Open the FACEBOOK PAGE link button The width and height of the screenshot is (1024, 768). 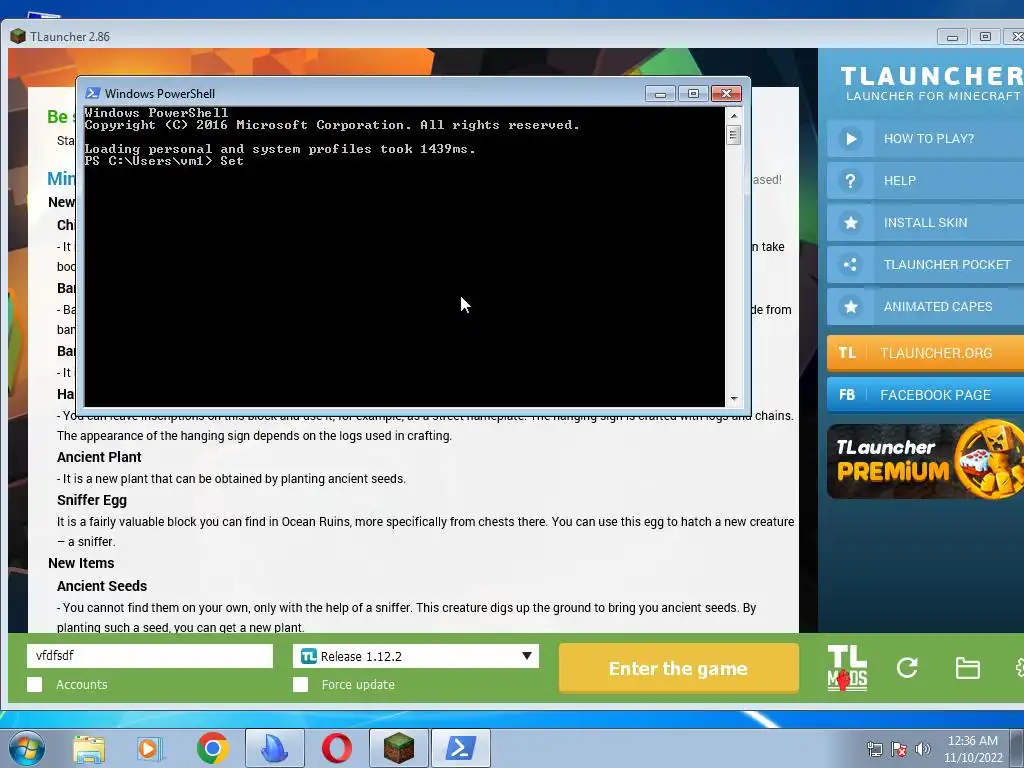pyautogui.click(x=925, y=395)
